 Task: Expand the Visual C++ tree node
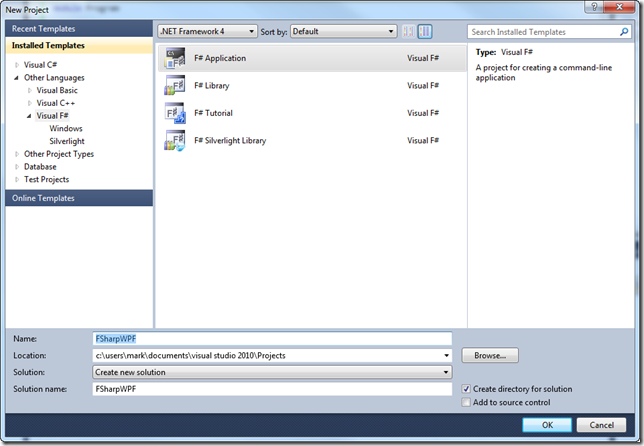pyautogui.click(x=30, y=103)
